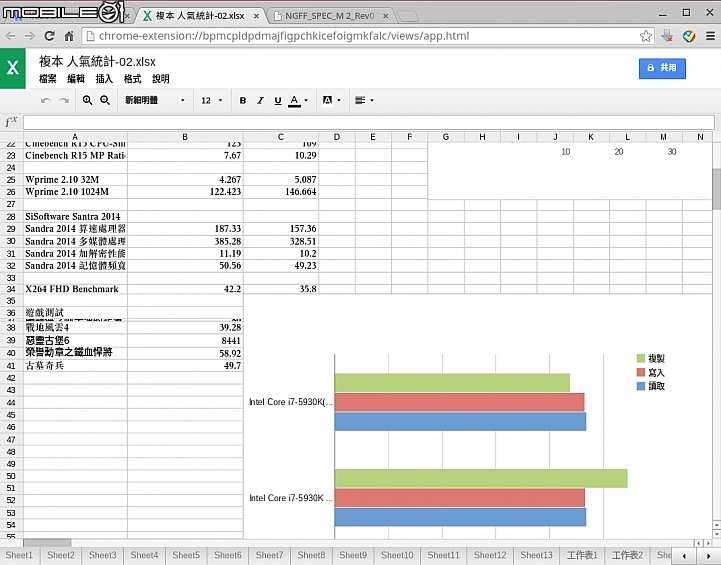721x565 pixels.
Task: Close the 複本 人氣統計-02.xlsx tab
Action: [x=257, y=16]
